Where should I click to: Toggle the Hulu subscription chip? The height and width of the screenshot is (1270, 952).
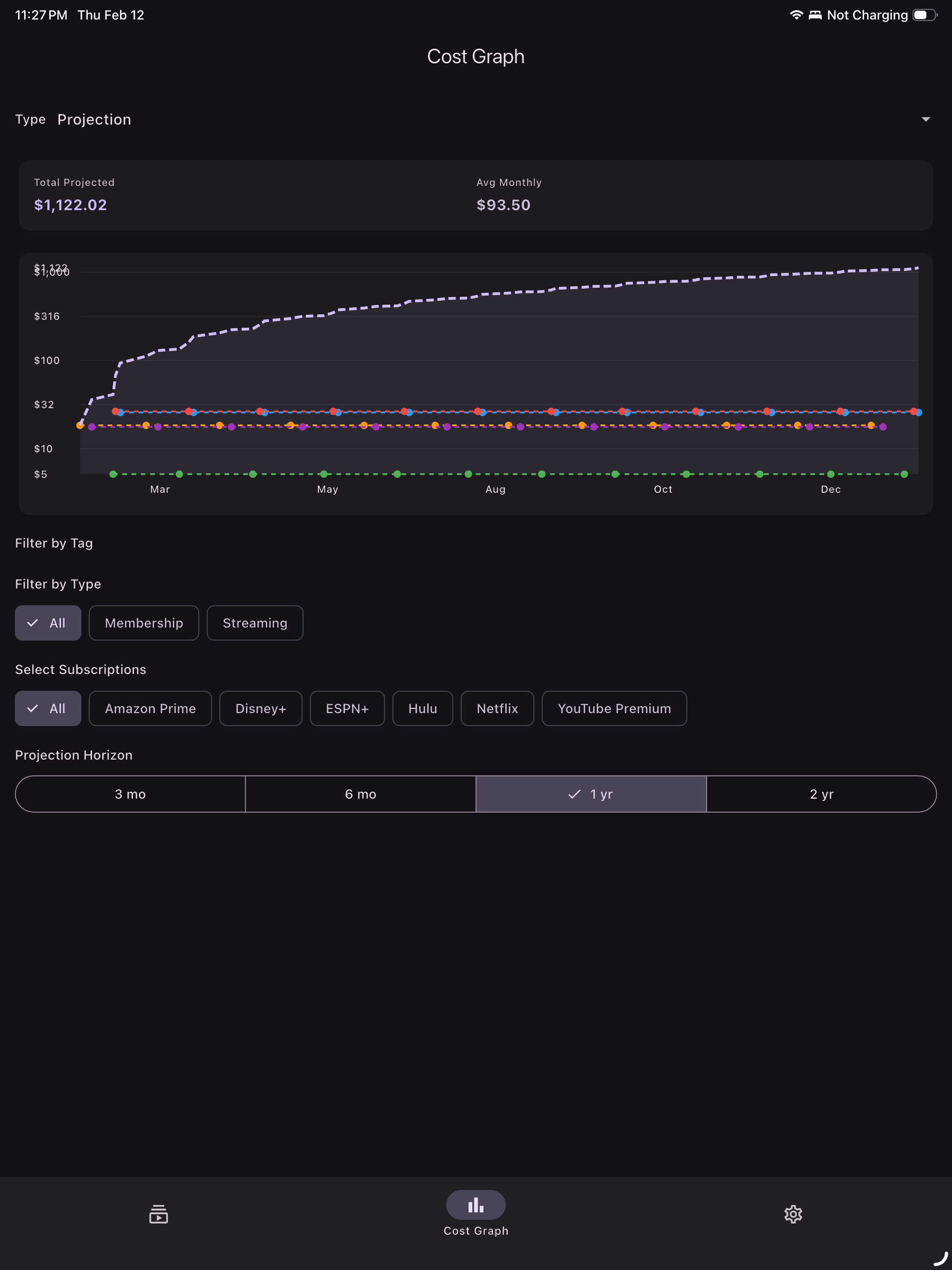point(423,708)
